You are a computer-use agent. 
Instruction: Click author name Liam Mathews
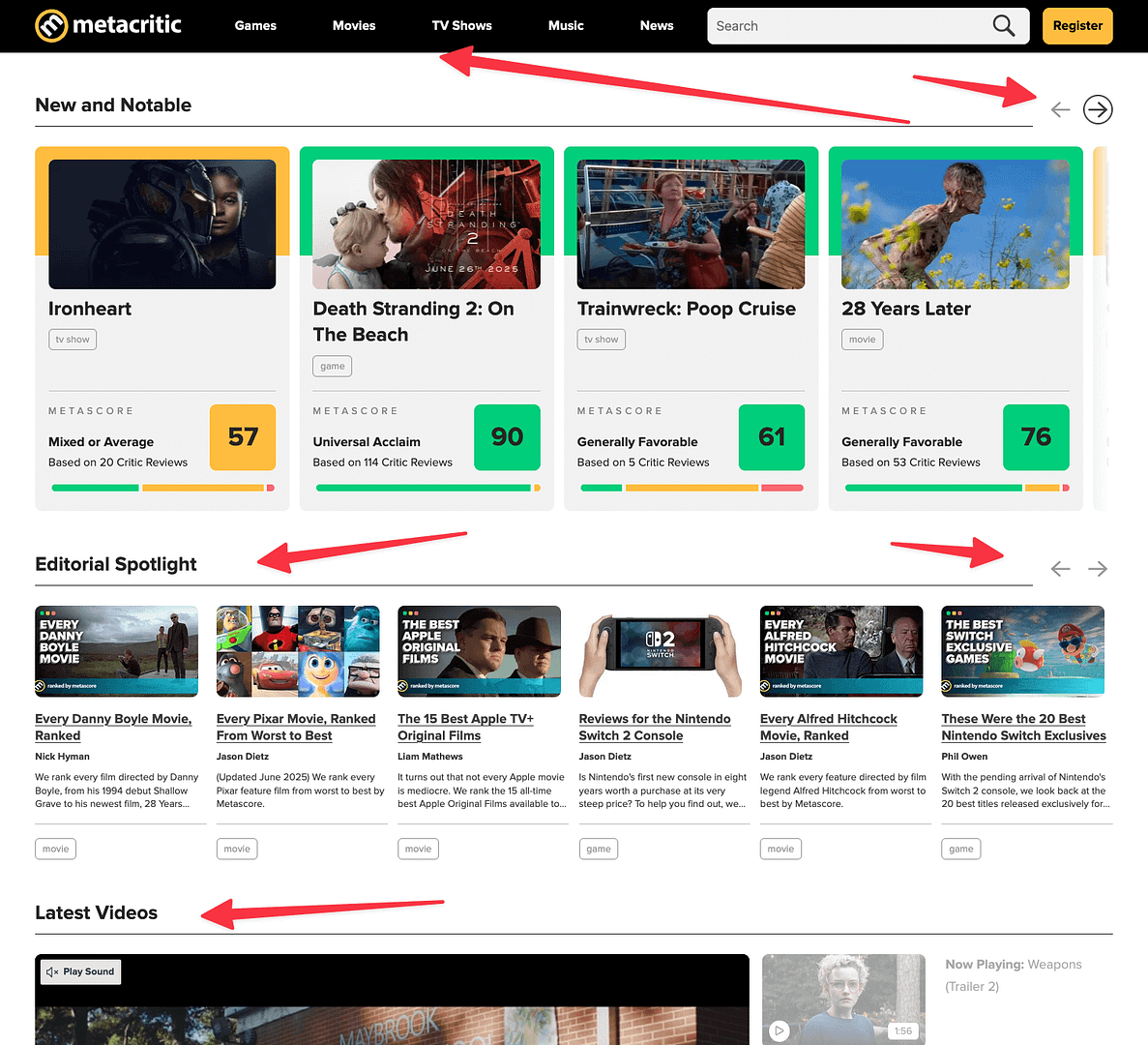pyautogui.click(x=429, y=757)
